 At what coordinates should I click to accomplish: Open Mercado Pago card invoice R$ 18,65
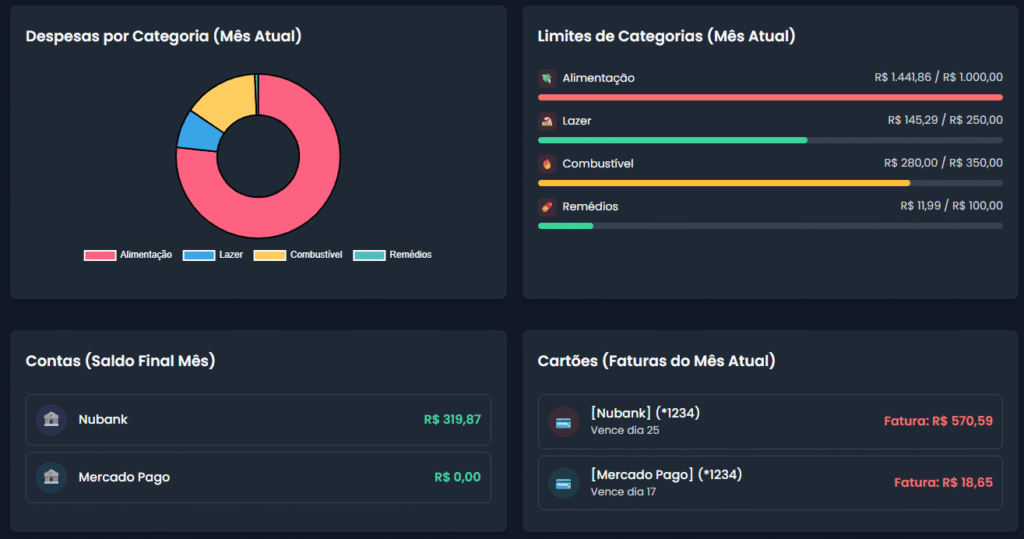coord(943,483)
